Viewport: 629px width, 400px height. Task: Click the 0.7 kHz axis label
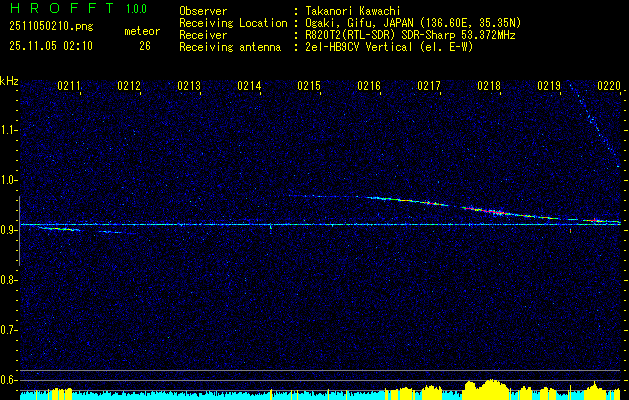[x=8, y=330]
